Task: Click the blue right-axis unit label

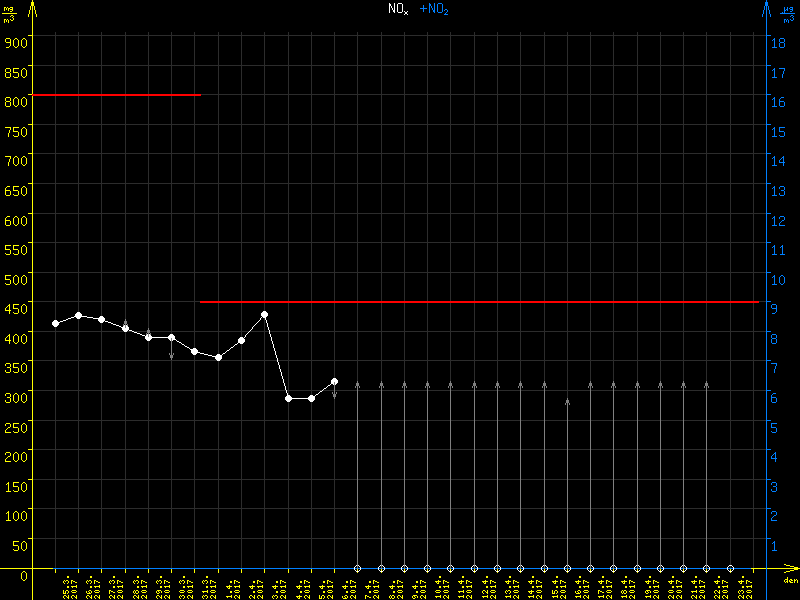Action: [790, 12]
